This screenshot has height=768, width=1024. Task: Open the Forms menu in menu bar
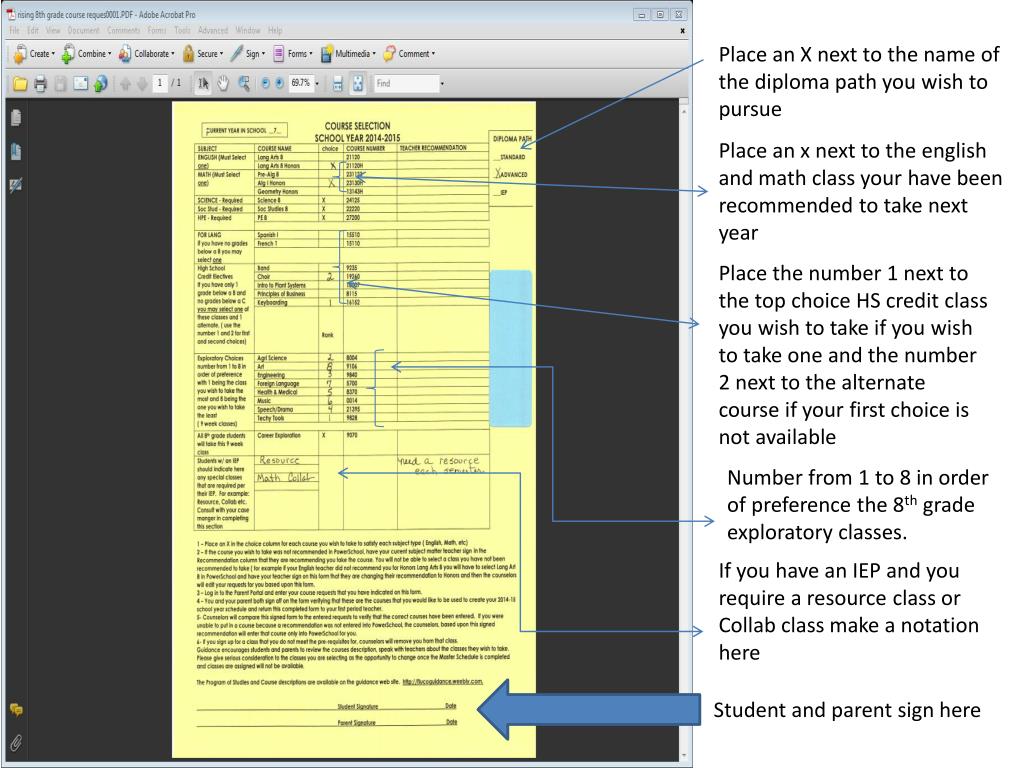click(x=157, y=31)
